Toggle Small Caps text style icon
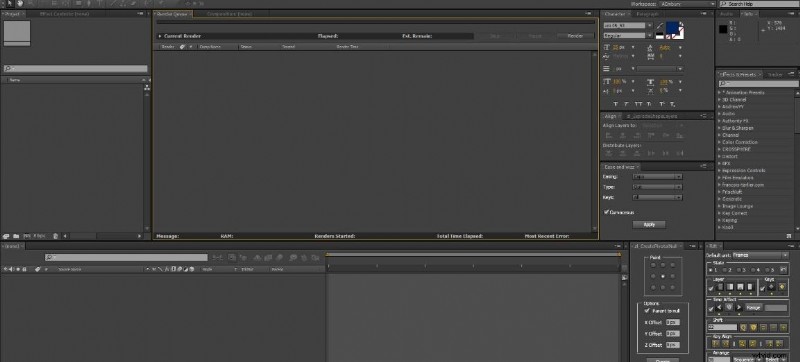 (x=649, y=105)
